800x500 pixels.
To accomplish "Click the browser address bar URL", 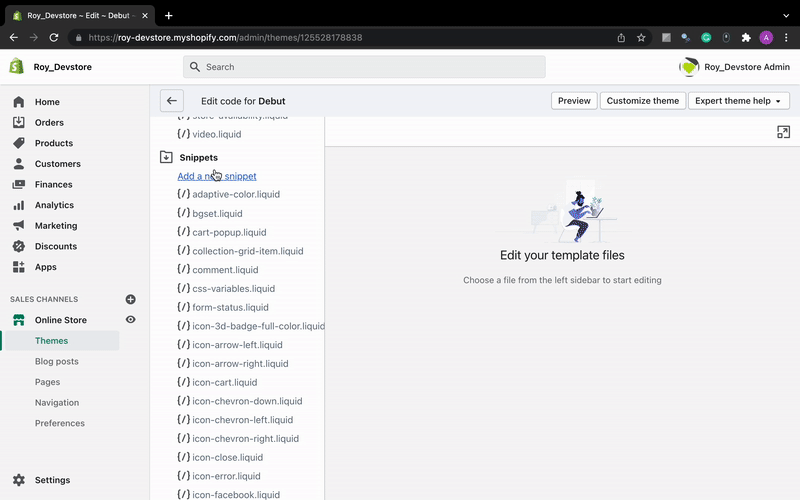I will click(225, 38).
